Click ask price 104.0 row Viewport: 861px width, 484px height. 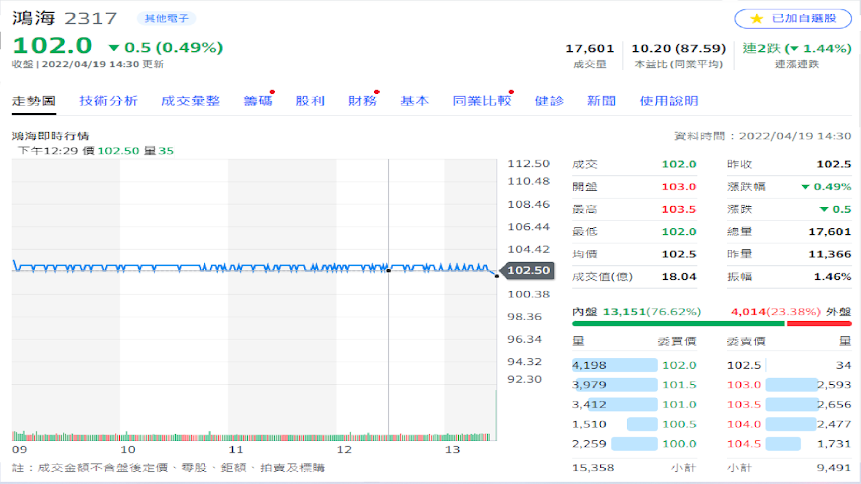[789, 424]
